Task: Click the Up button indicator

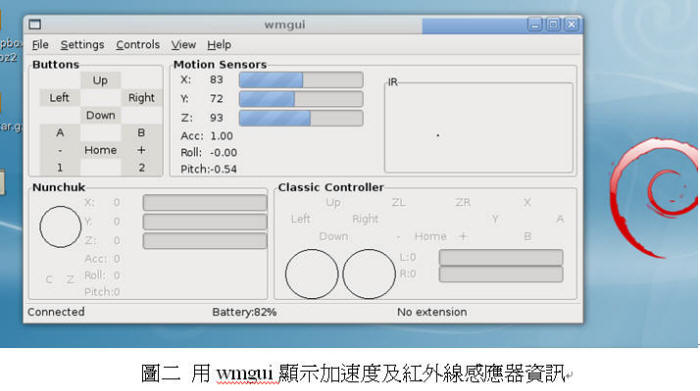Action: [x=100, y=80]
